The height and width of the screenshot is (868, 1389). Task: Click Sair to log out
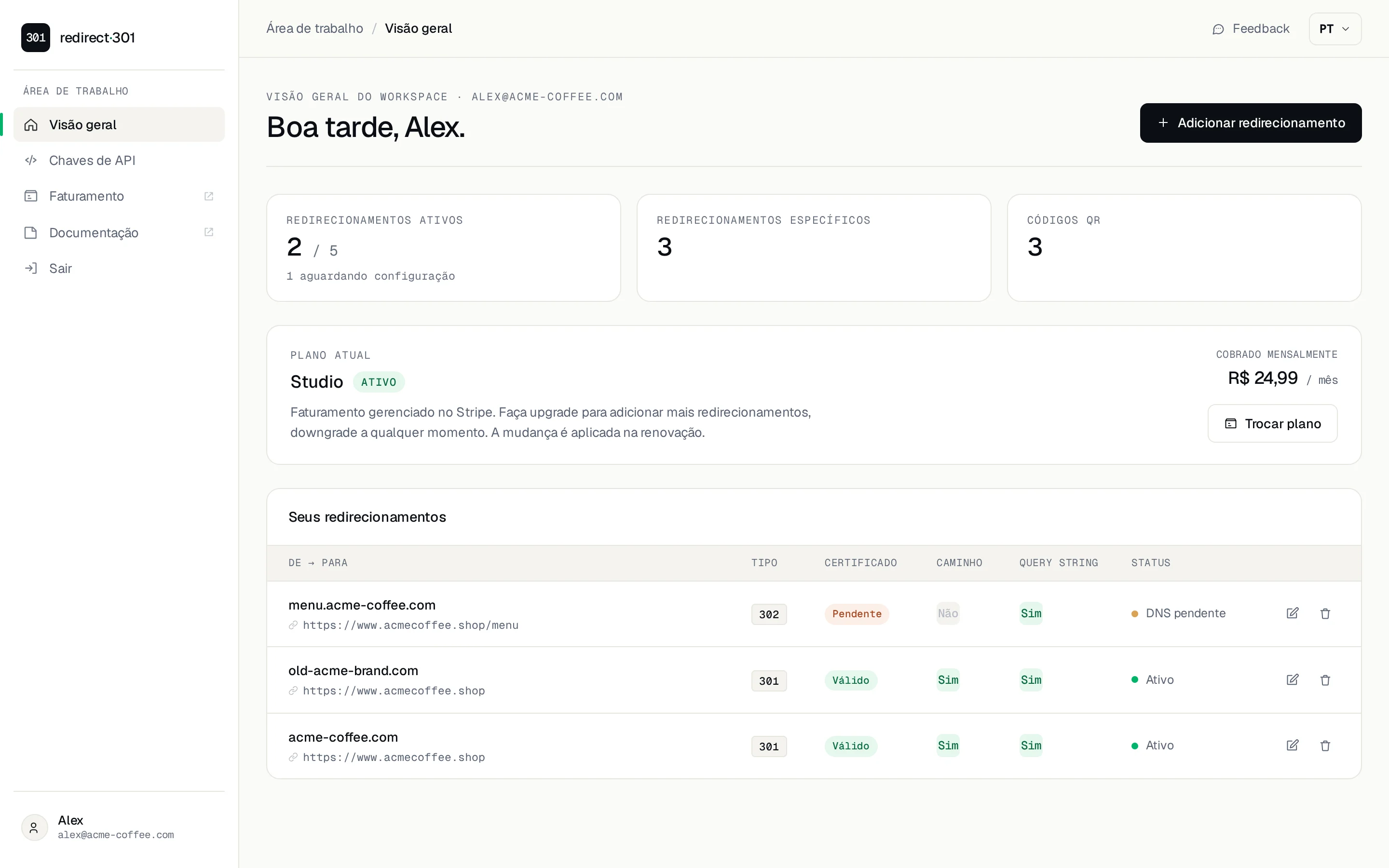click(x=120, y=268)
